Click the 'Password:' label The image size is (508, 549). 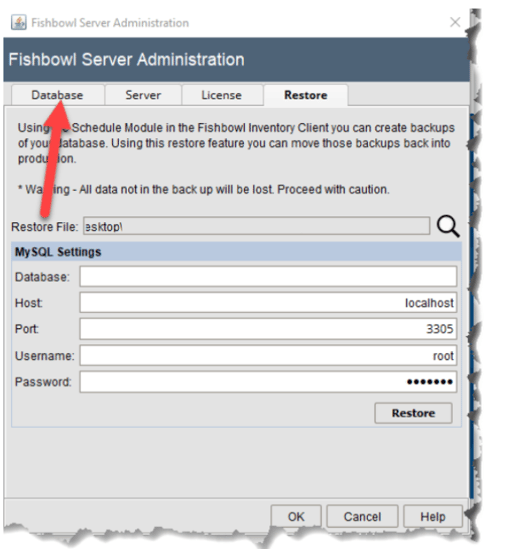(x=43, y=382)
